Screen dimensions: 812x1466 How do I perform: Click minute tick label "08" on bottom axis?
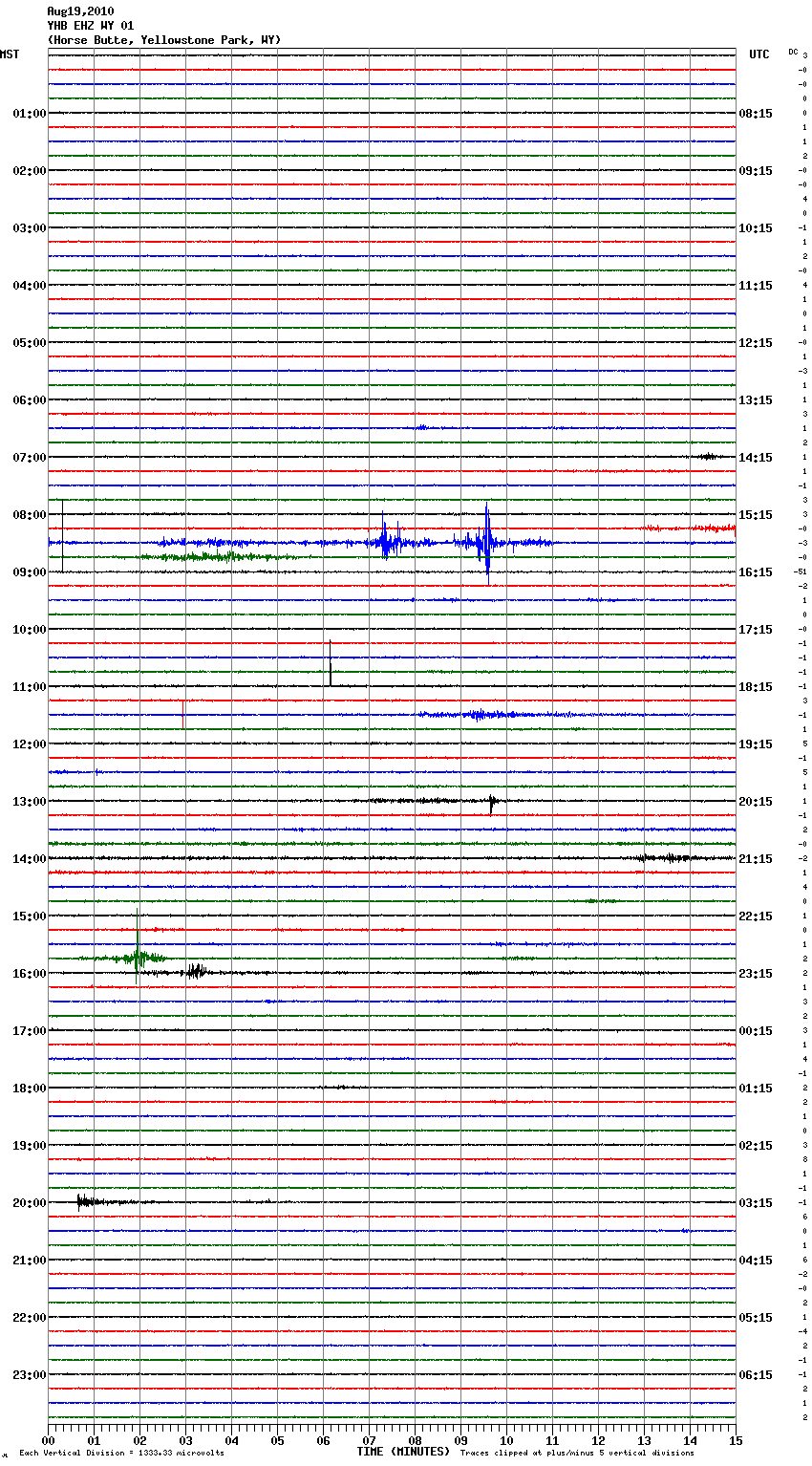[x=415, y=1440]
